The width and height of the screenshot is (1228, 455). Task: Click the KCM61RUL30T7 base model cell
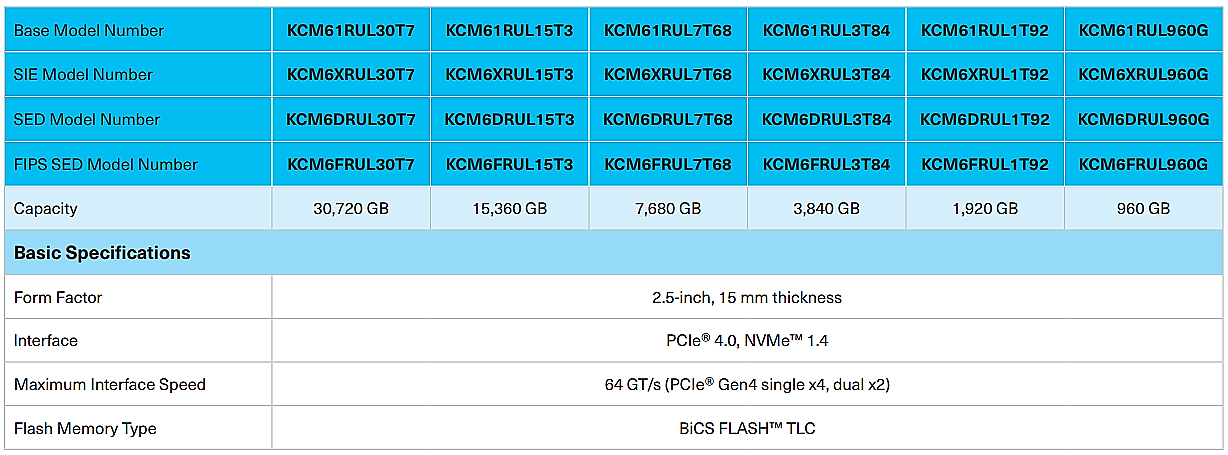tap(350, 30)
